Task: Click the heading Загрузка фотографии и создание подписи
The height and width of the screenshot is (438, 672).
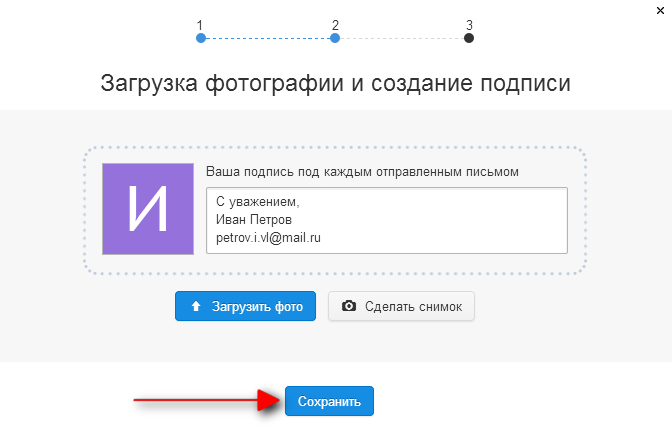Action: coord(336,83)
